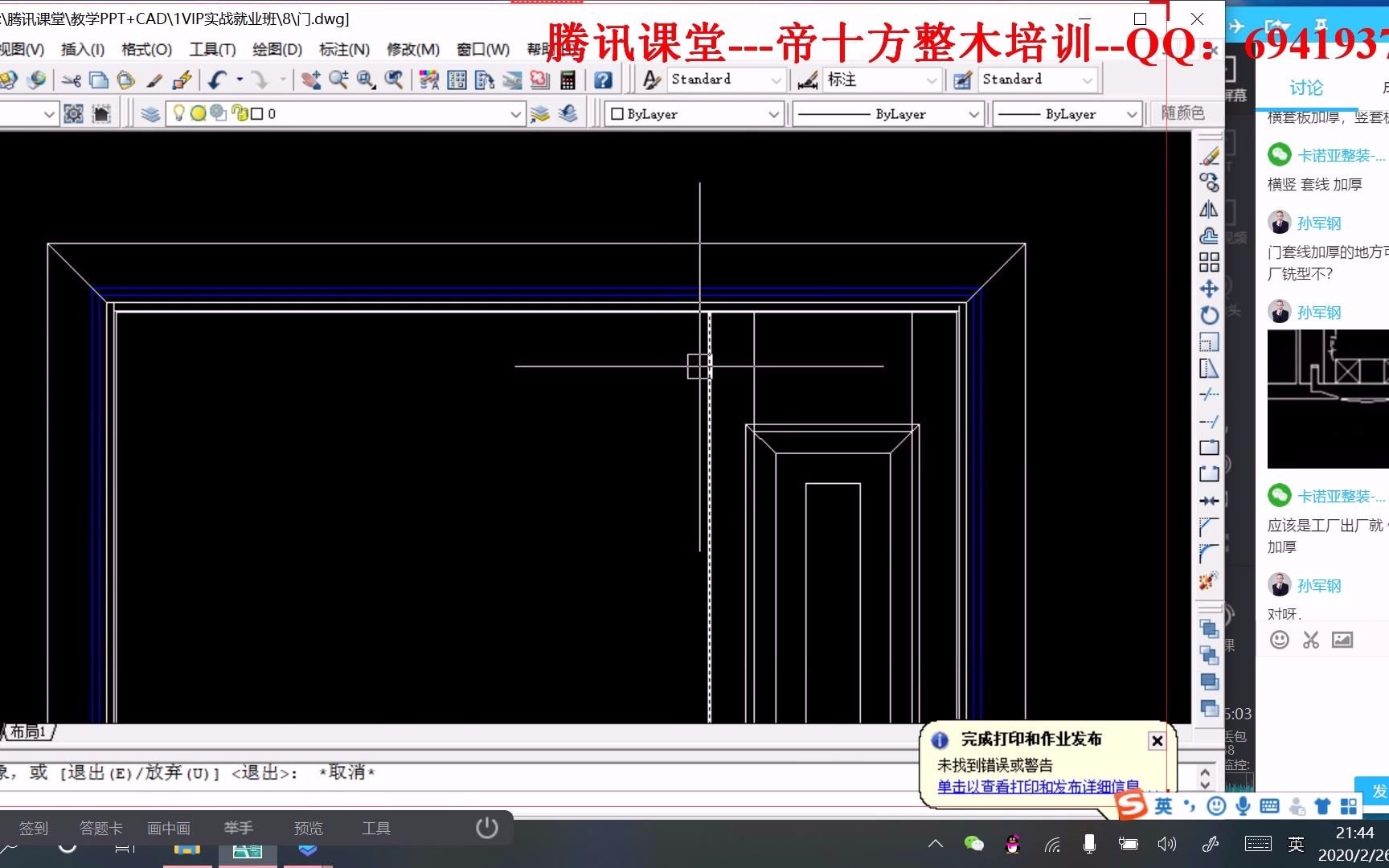Click the Cut scissors icon
The image size is (1389, 868).
[x=72, y=80]
